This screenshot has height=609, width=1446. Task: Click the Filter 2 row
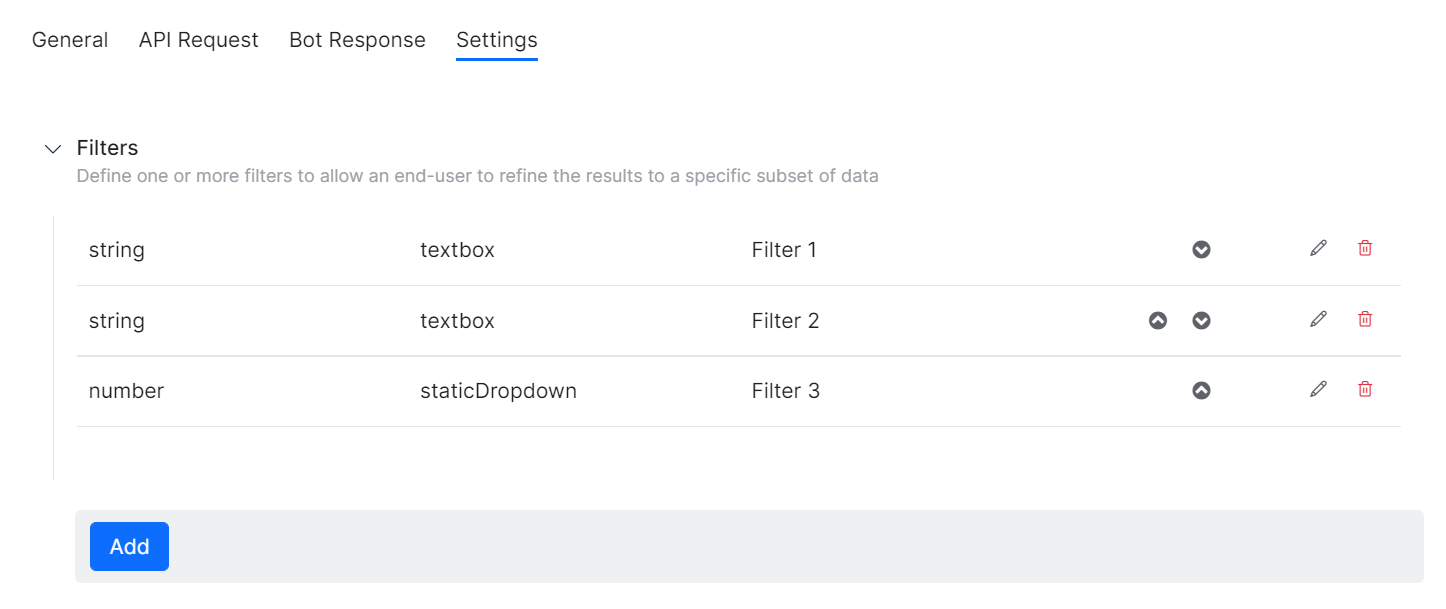(x=600, y=320)
